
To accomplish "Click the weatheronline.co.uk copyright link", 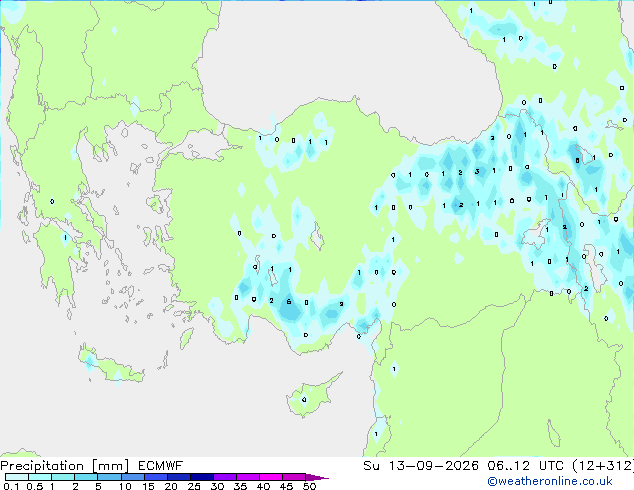I will (x=549, y=481).
